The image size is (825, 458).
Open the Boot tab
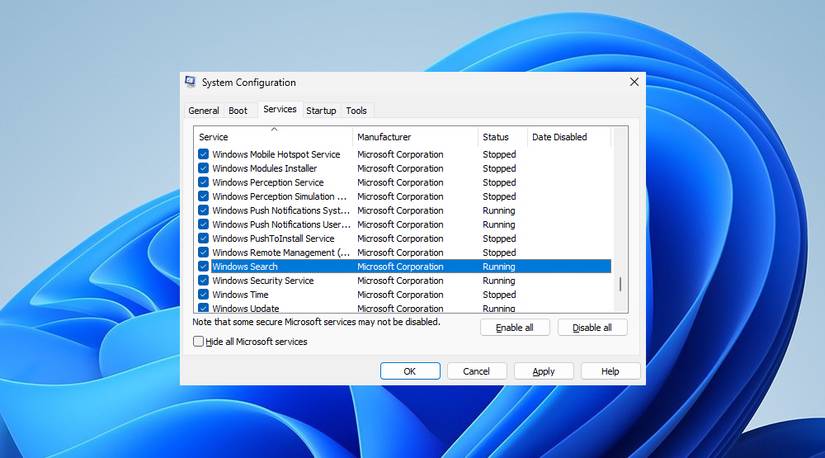tap(238, 111)
